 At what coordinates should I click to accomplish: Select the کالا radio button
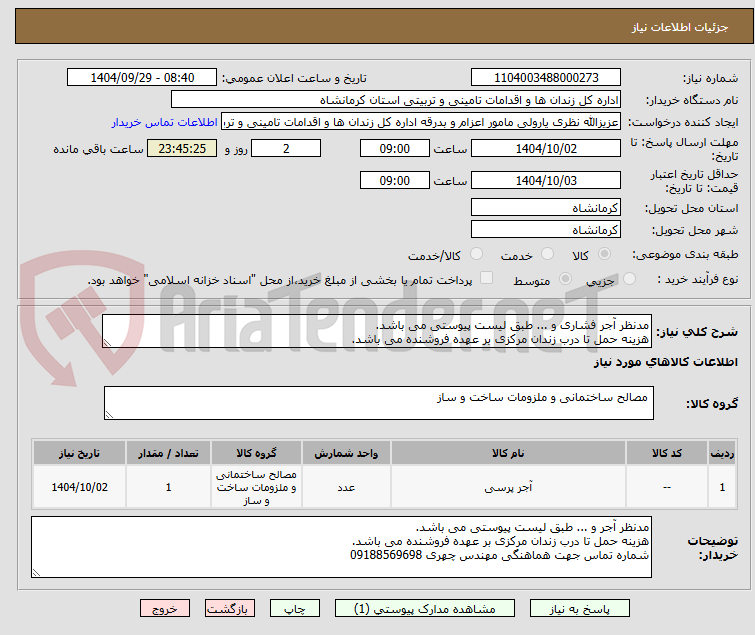tap(604, 254)
